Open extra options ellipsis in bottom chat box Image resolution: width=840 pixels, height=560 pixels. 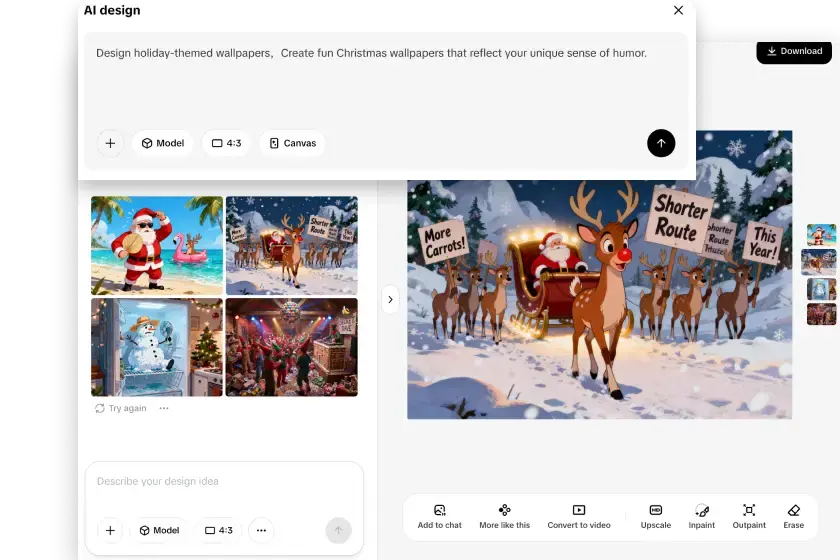coord(261,531)
